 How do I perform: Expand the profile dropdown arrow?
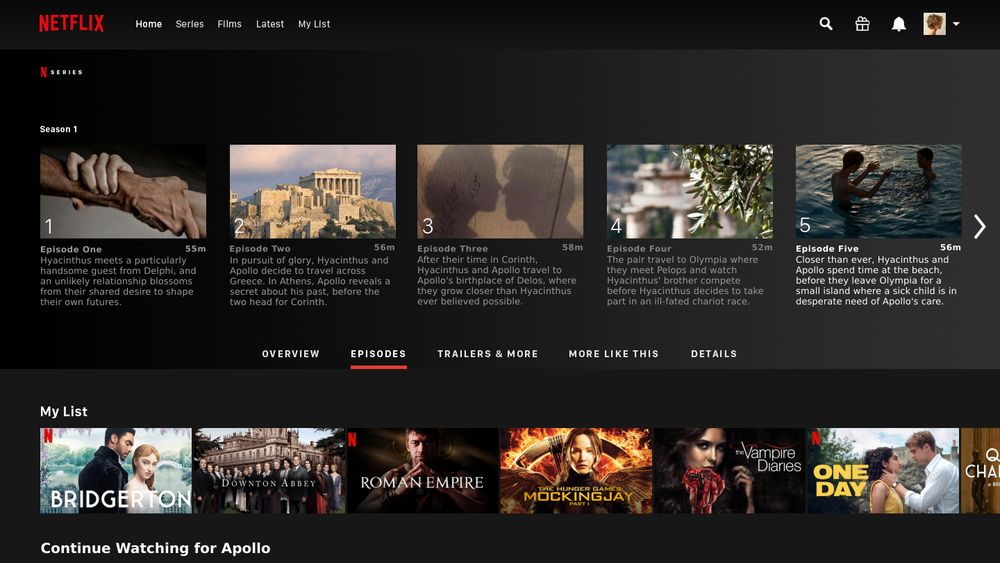[x=956, y=24]
